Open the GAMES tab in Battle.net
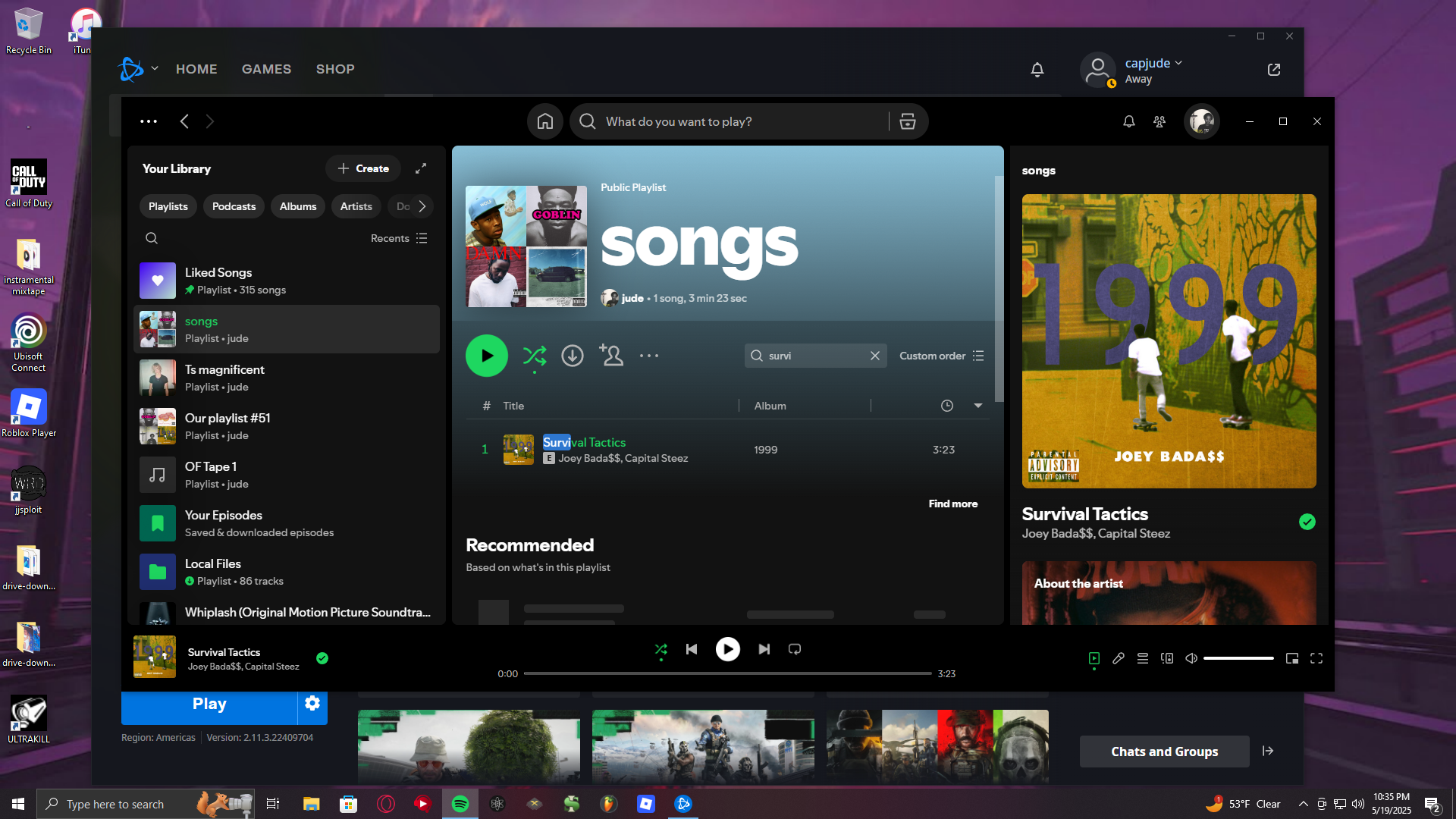 (266, 69)
